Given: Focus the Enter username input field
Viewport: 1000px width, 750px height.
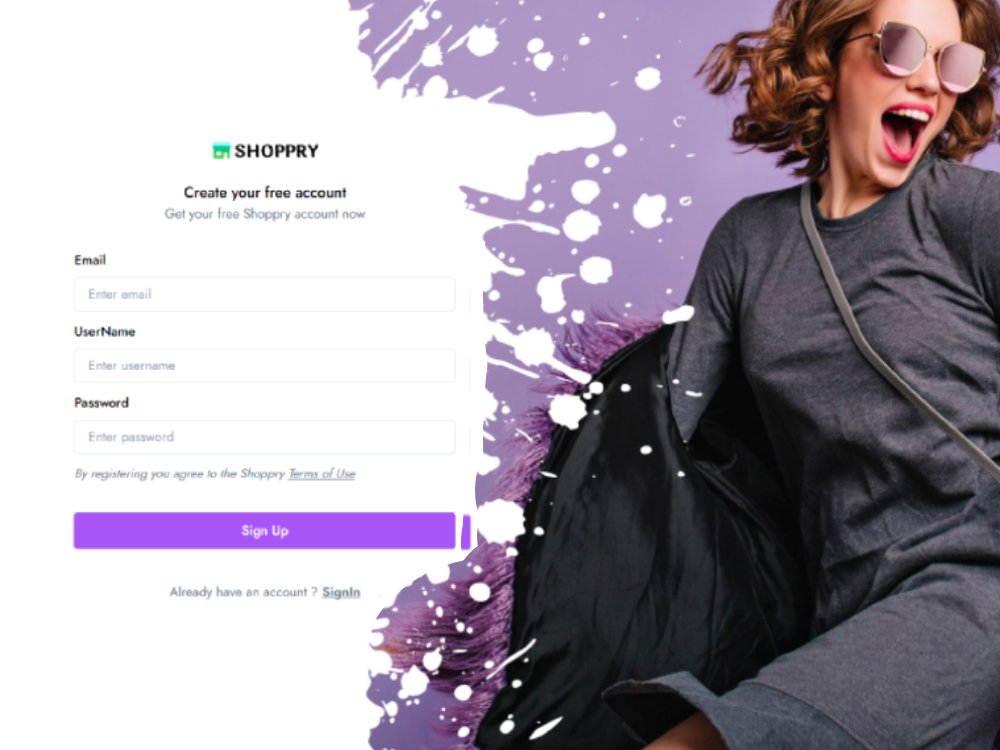Looking at the screenshot, I should tap(265, 365).
